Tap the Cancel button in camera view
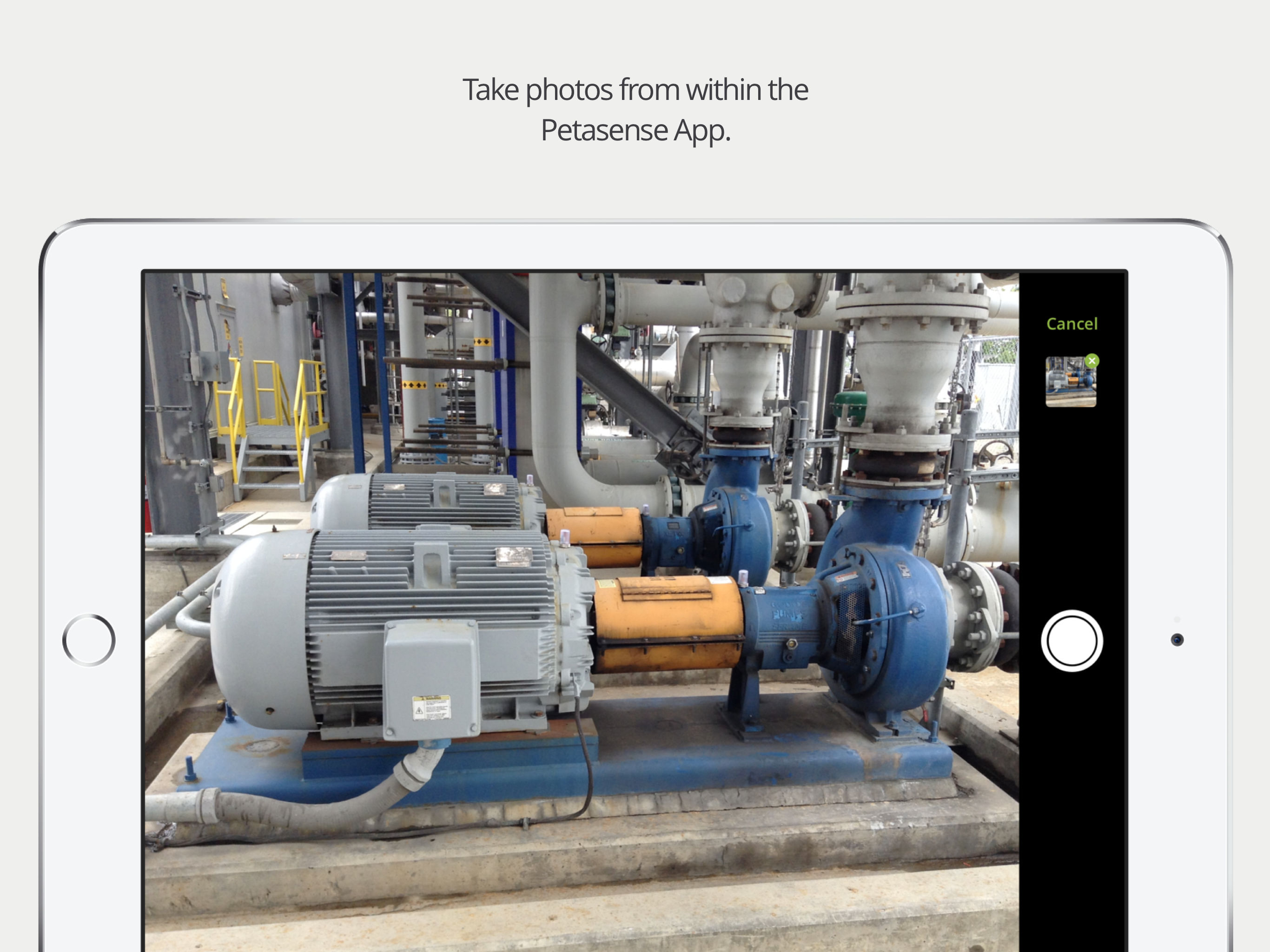Image resolution: width=1270 pixels, height=952 pixels. (x=1072, y=324)
